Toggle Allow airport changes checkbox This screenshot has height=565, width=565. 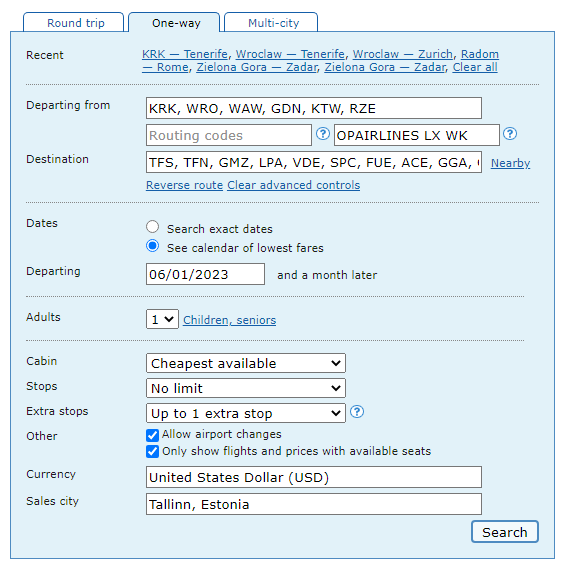coord(152,435)
